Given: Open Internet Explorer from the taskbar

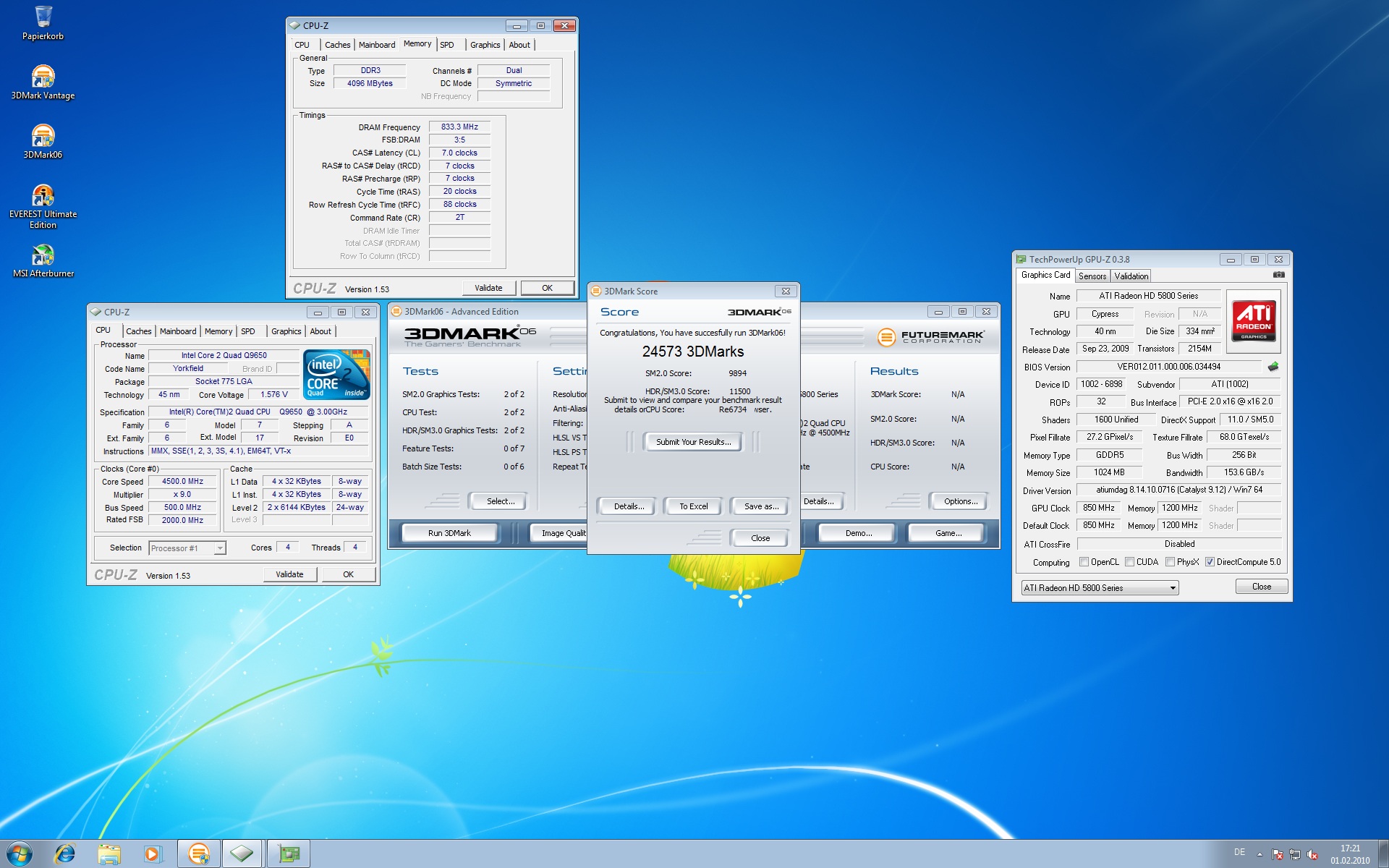Looking at the screenshot, I should coord(65,854).
